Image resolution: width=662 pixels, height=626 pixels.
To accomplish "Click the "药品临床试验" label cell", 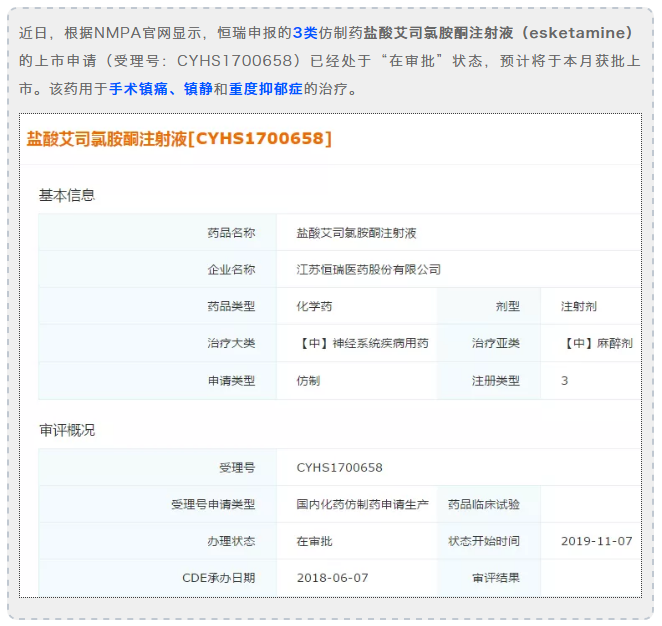I will click(x=483, y=504).
